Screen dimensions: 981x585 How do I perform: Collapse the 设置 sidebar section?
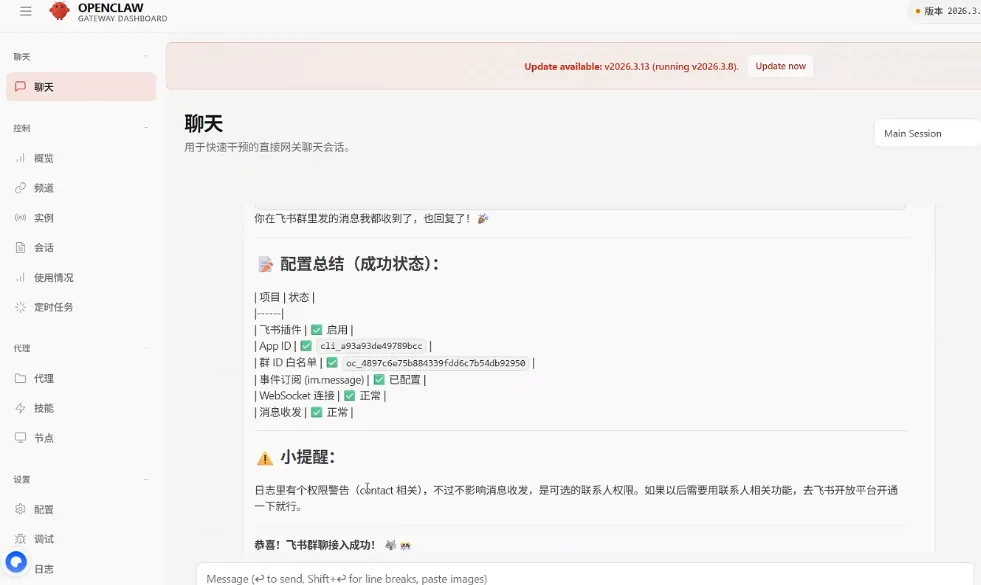(146, 479)
